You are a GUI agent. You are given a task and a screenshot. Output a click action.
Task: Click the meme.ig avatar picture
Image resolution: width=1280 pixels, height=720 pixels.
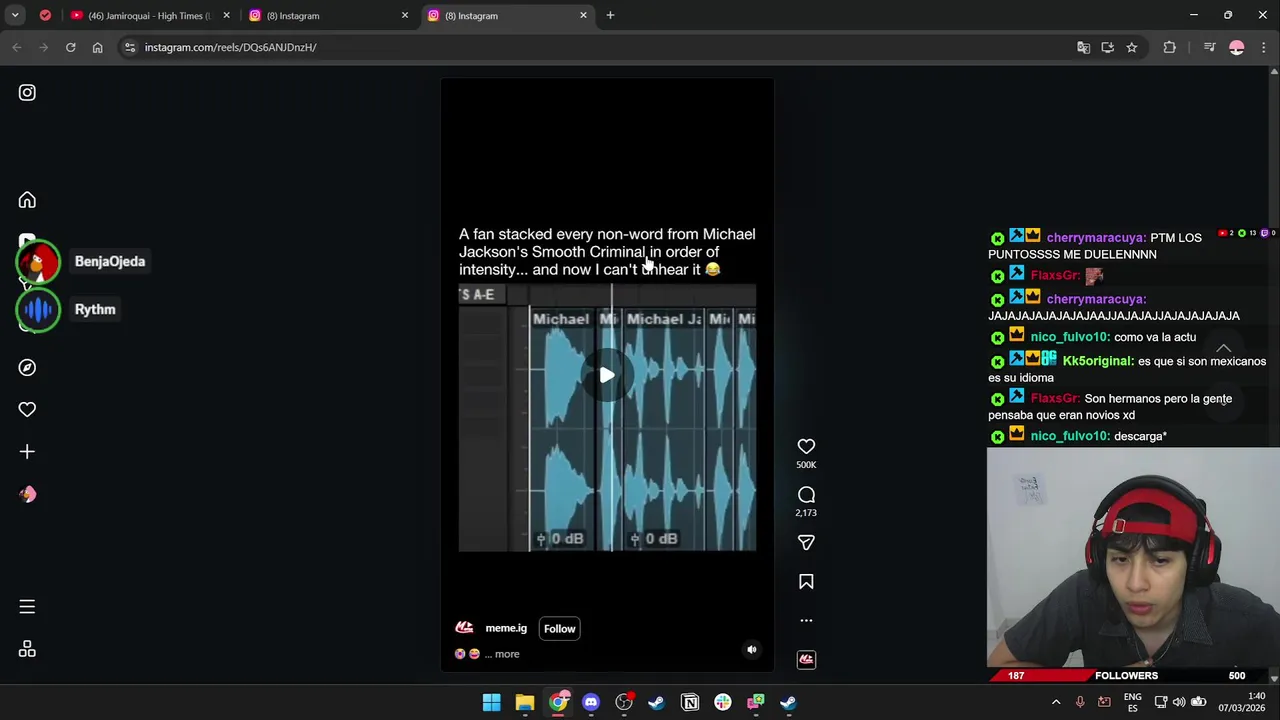click(x=464, y=628)
